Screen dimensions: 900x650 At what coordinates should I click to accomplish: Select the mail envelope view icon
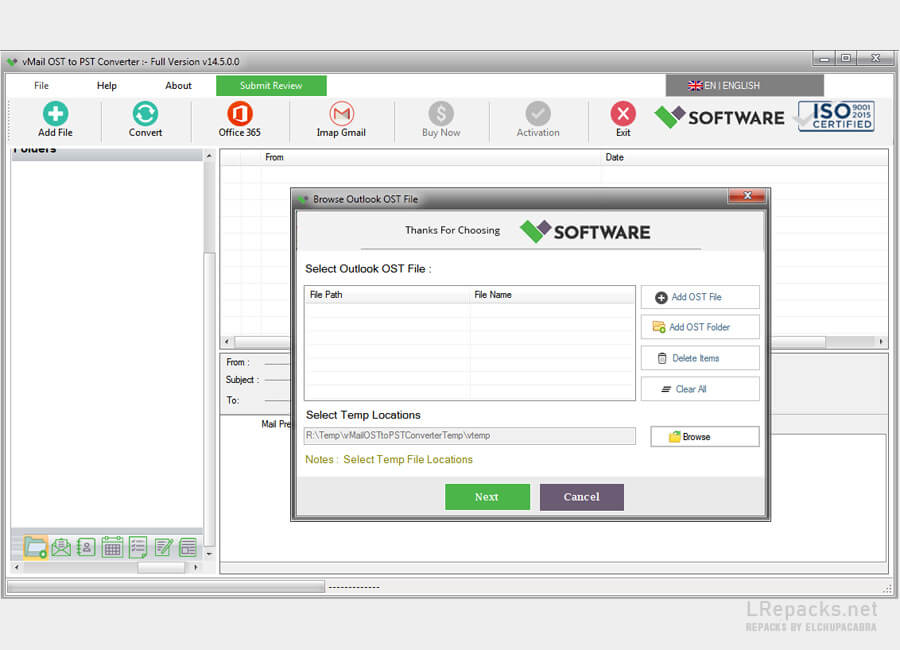(x=61, y=547)
